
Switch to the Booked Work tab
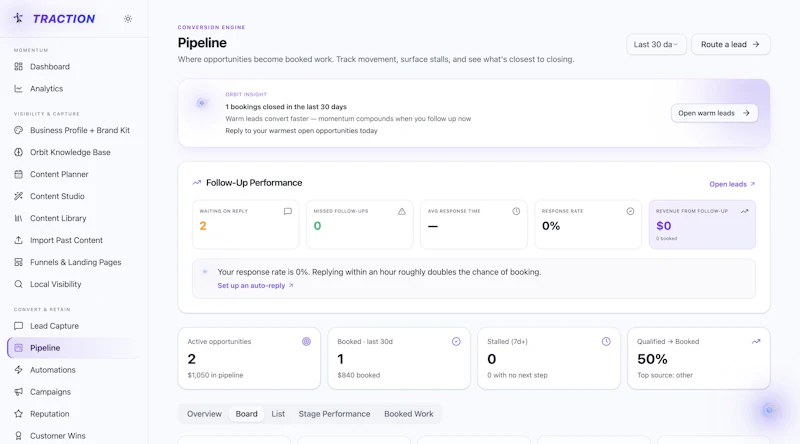409,414
